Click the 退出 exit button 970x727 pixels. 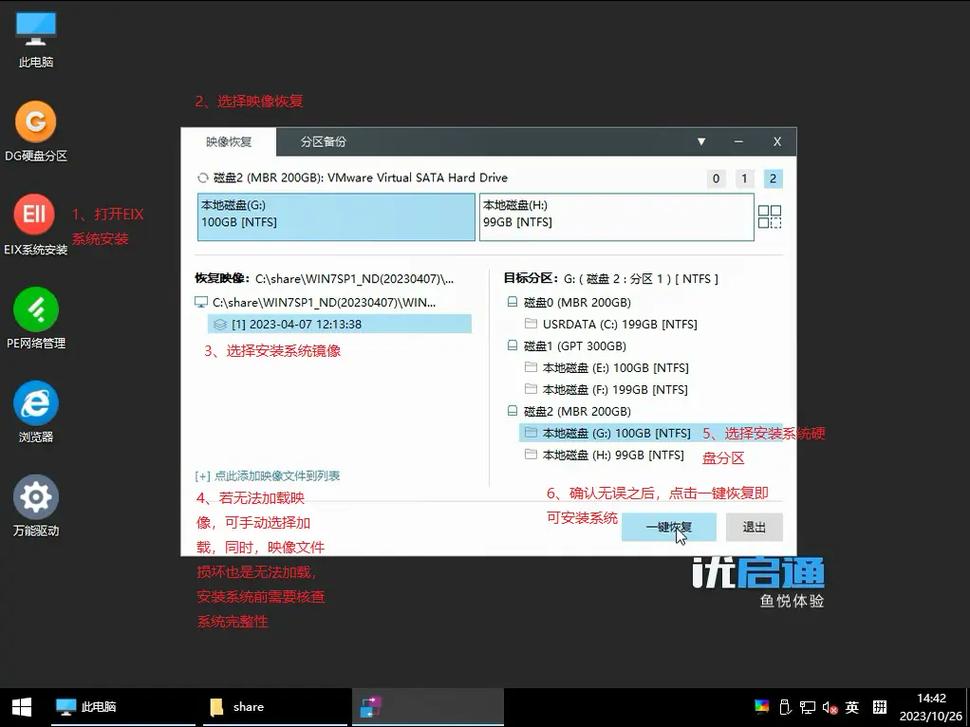(753, 527)
